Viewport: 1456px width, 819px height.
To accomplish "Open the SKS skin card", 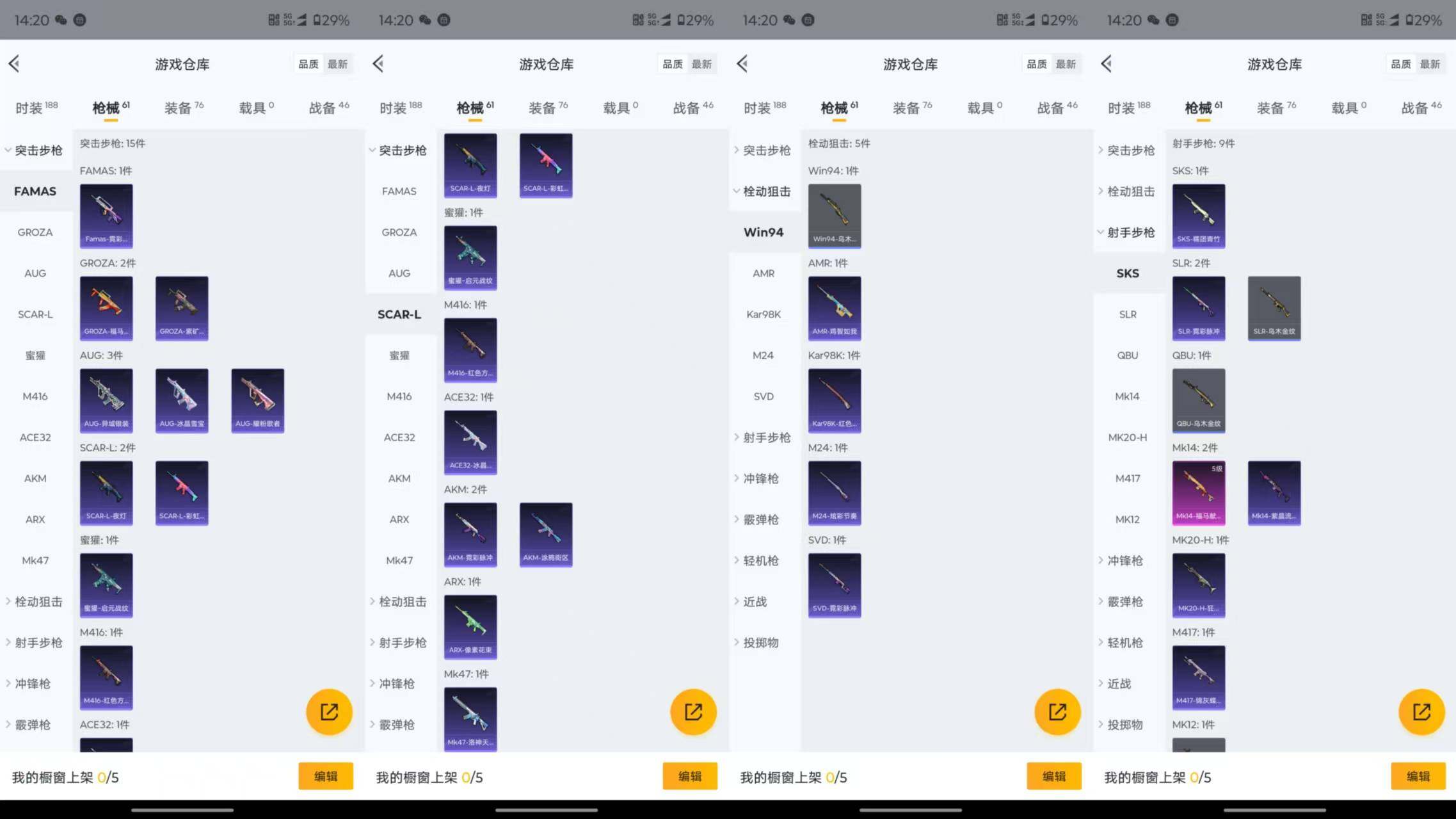I will tap(1199, 216).
